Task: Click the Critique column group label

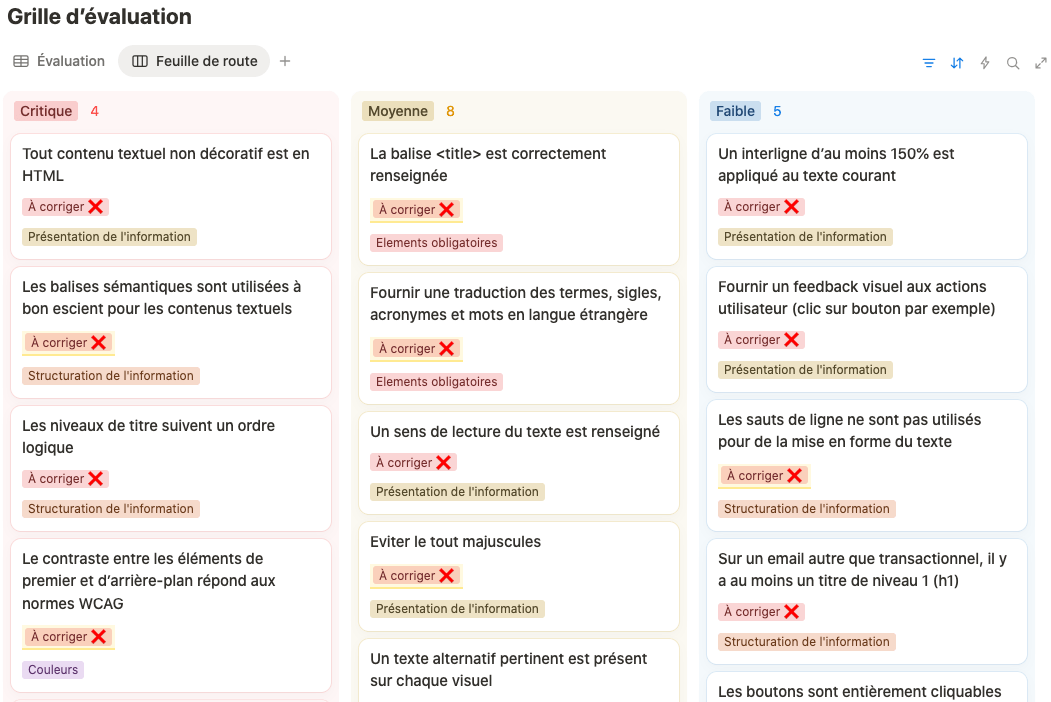Action: coord(46,111)
